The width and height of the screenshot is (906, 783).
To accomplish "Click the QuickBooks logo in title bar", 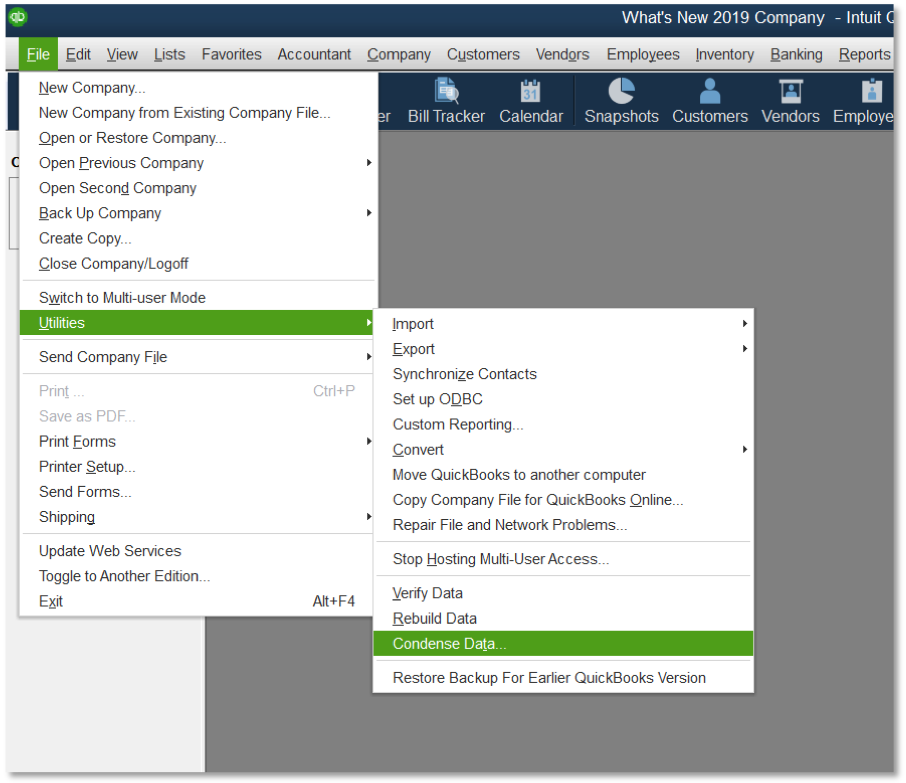I will coord(18,17).
